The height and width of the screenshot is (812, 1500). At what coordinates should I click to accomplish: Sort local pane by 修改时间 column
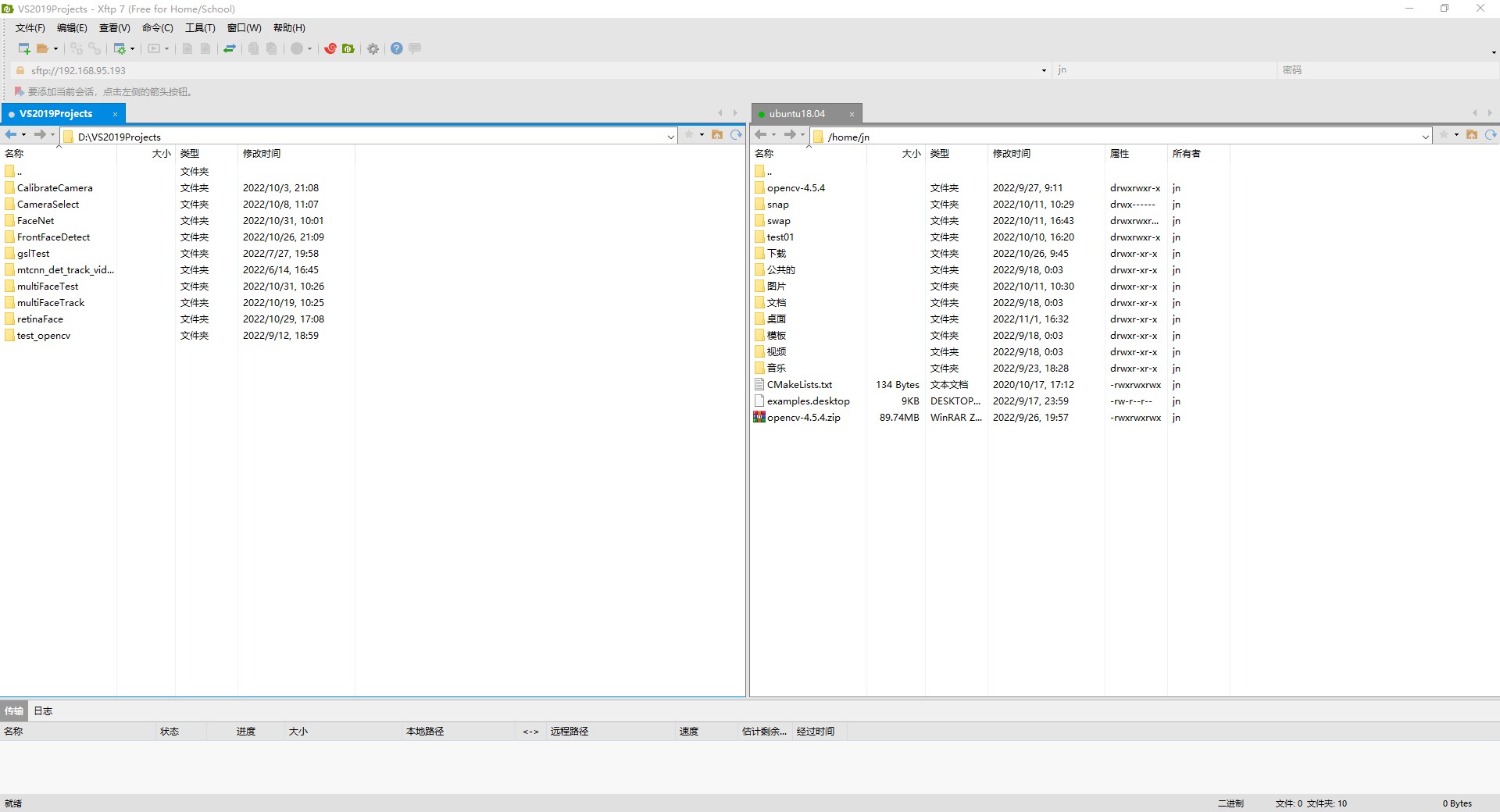click(296, 154)
